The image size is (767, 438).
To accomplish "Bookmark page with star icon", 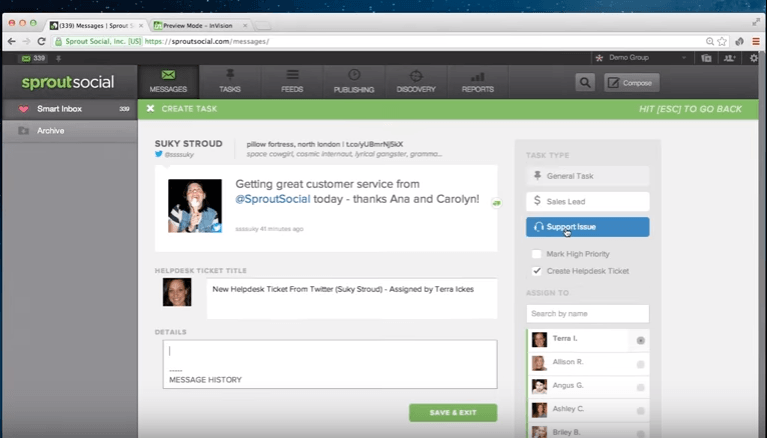I will point(722,42).
